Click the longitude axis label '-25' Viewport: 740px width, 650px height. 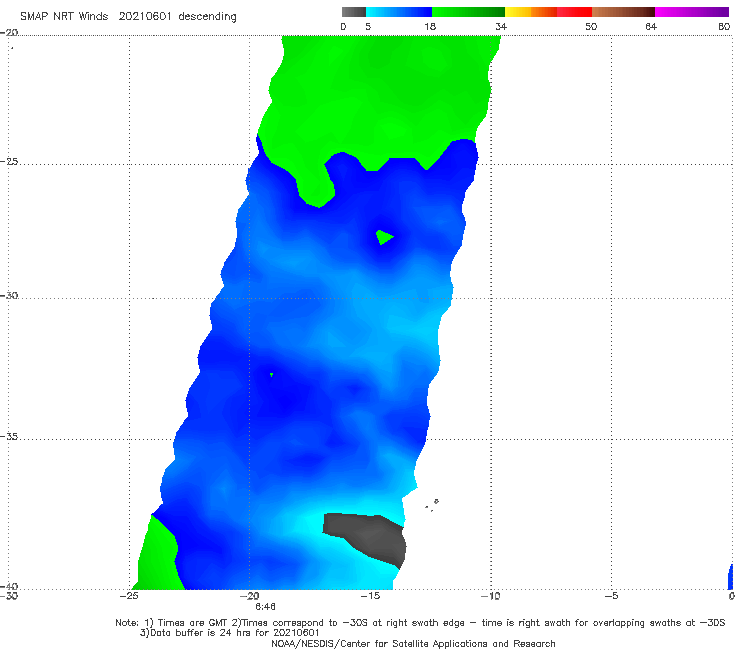coord(129,596)
